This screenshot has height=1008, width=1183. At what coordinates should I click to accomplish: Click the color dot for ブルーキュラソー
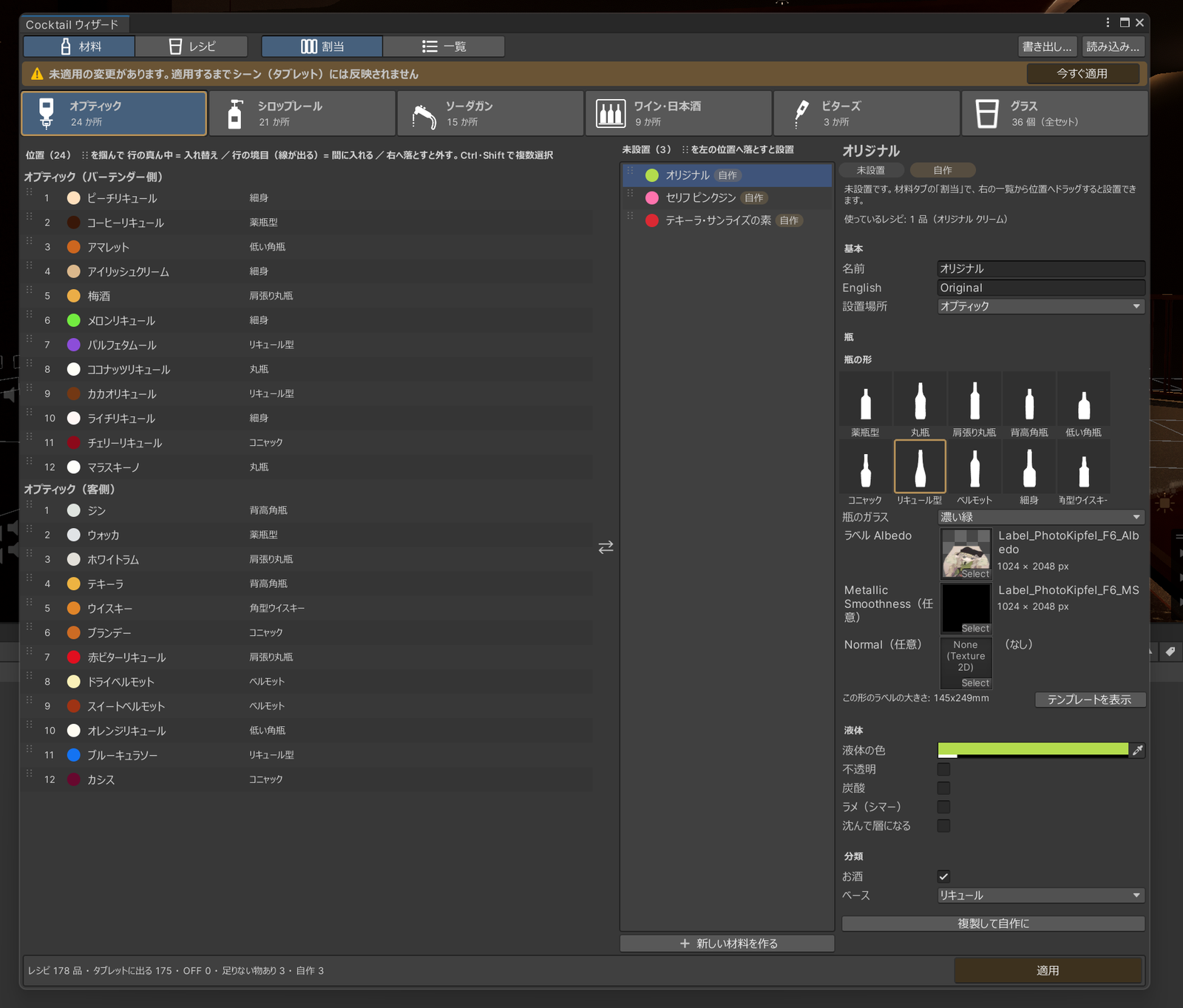[74, 755]
